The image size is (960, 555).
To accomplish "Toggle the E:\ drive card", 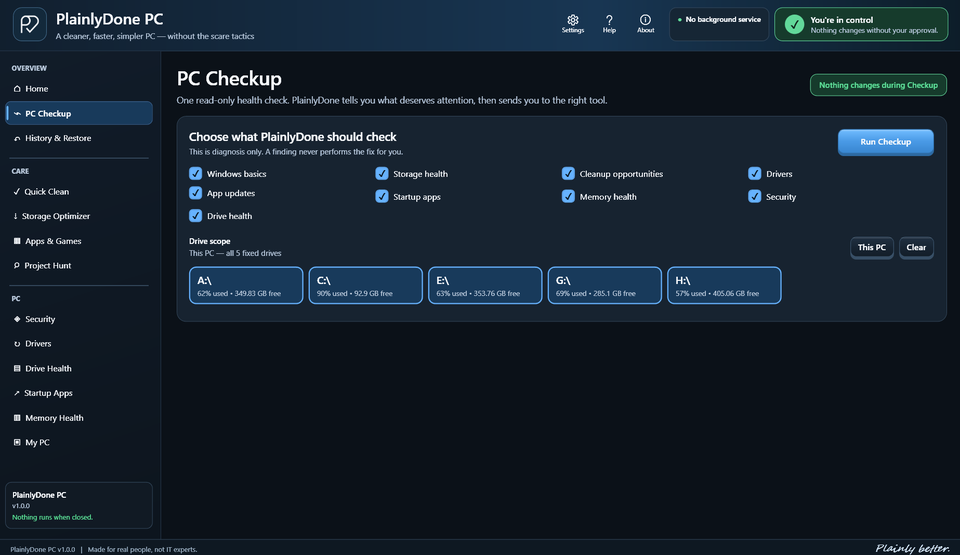I will coord(485,285).
